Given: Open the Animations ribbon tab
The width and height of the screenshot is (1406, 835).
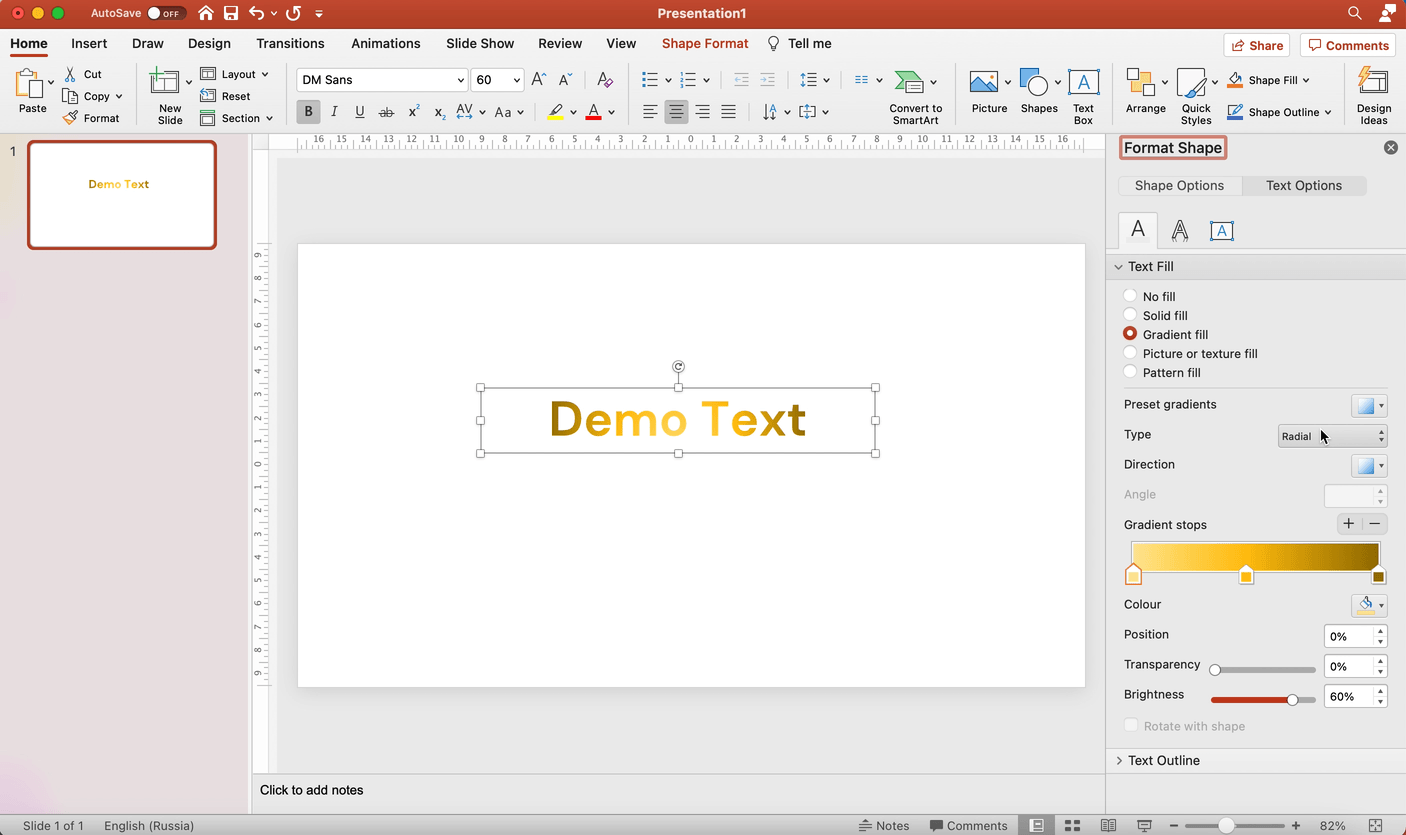Looking at the screenshot, I should 385,44.
